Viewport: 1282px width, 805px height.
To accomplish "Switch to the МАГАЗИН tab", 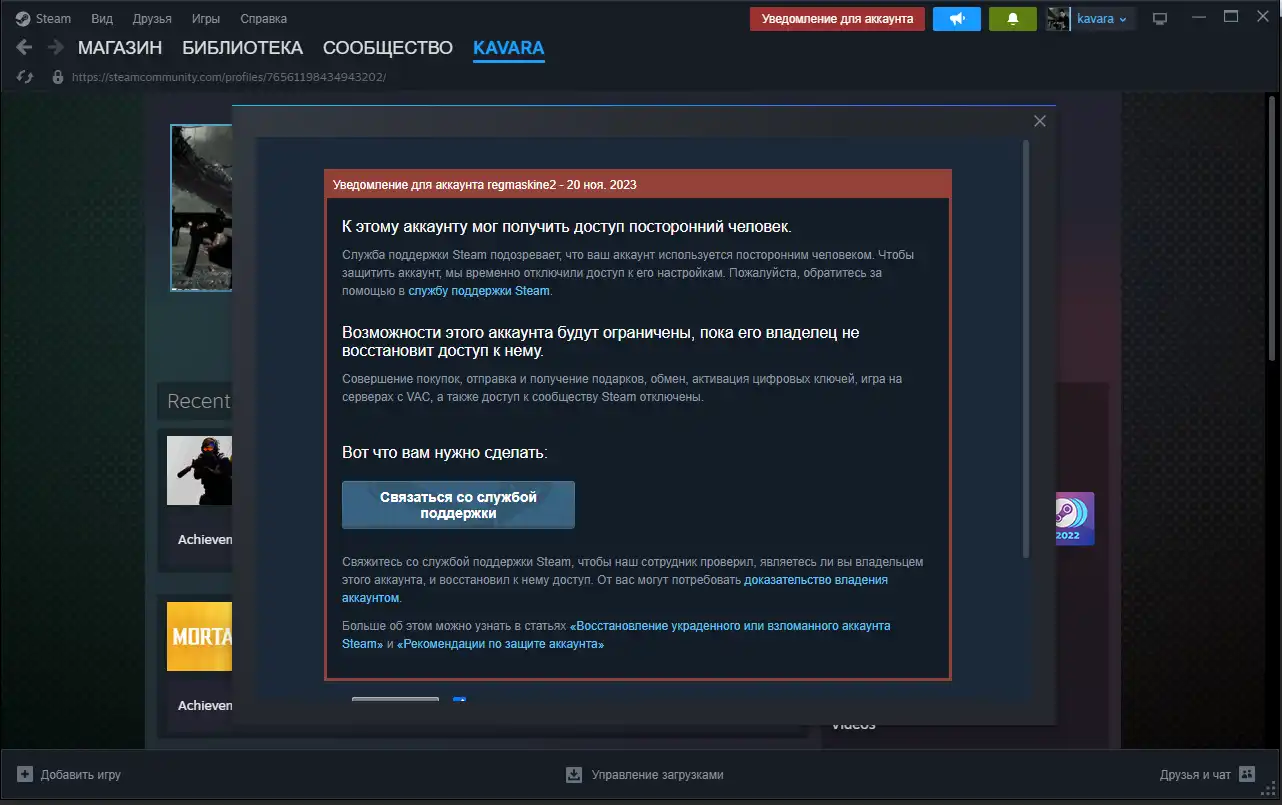I will point(120,48).
